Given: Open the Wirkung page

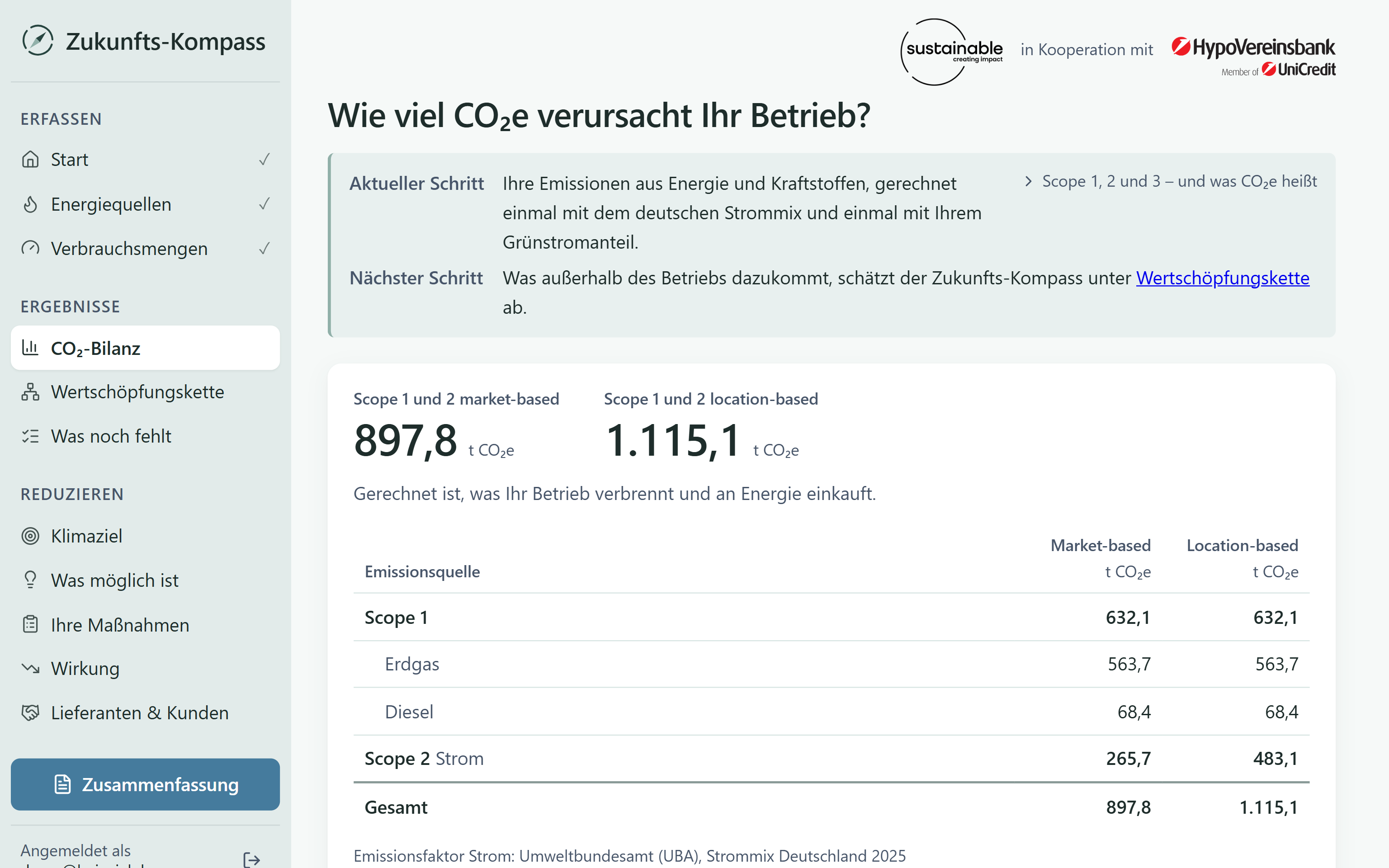Looking at the screenshot, I should 145,668.
